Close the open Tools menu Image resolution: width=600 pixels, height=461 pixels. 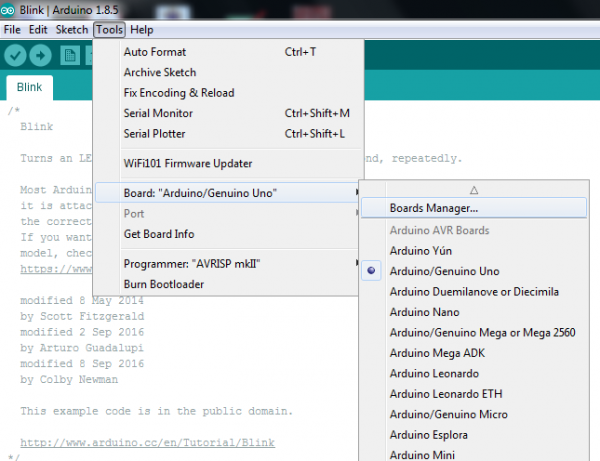(x=109, y=30)
